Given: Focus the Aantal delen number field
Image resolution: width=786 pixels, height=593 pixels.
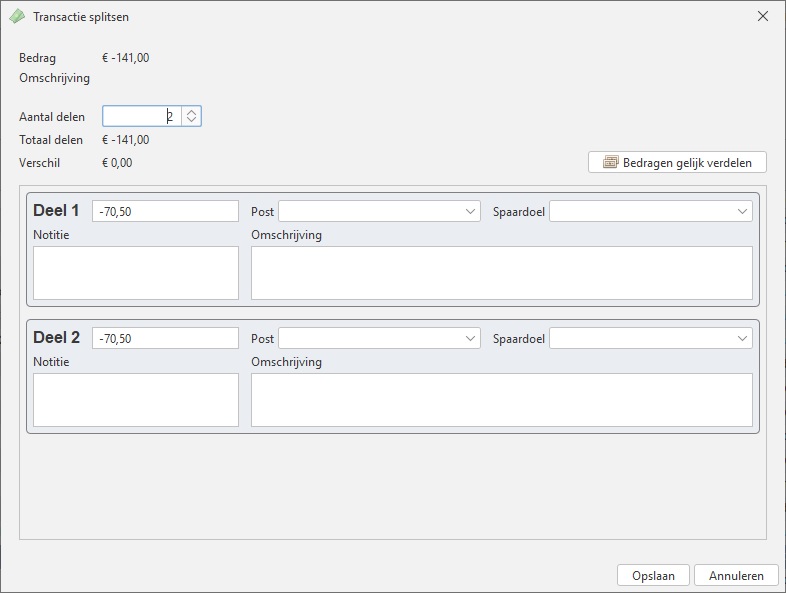Looking at the screenshot, I should point(142,117).
